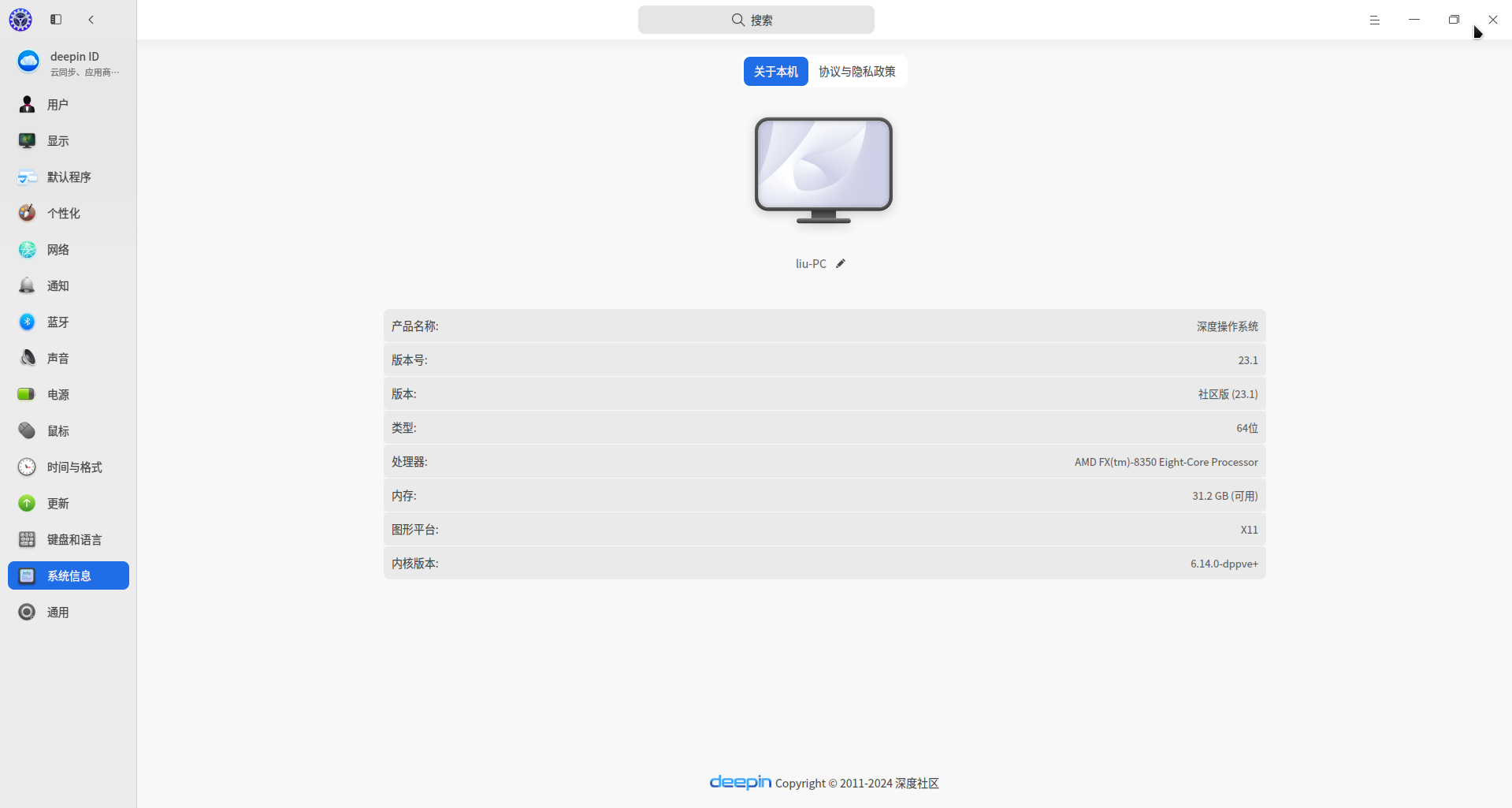
Task: Toggle the sidebar panel icon
Action: [x=56, y=20]
